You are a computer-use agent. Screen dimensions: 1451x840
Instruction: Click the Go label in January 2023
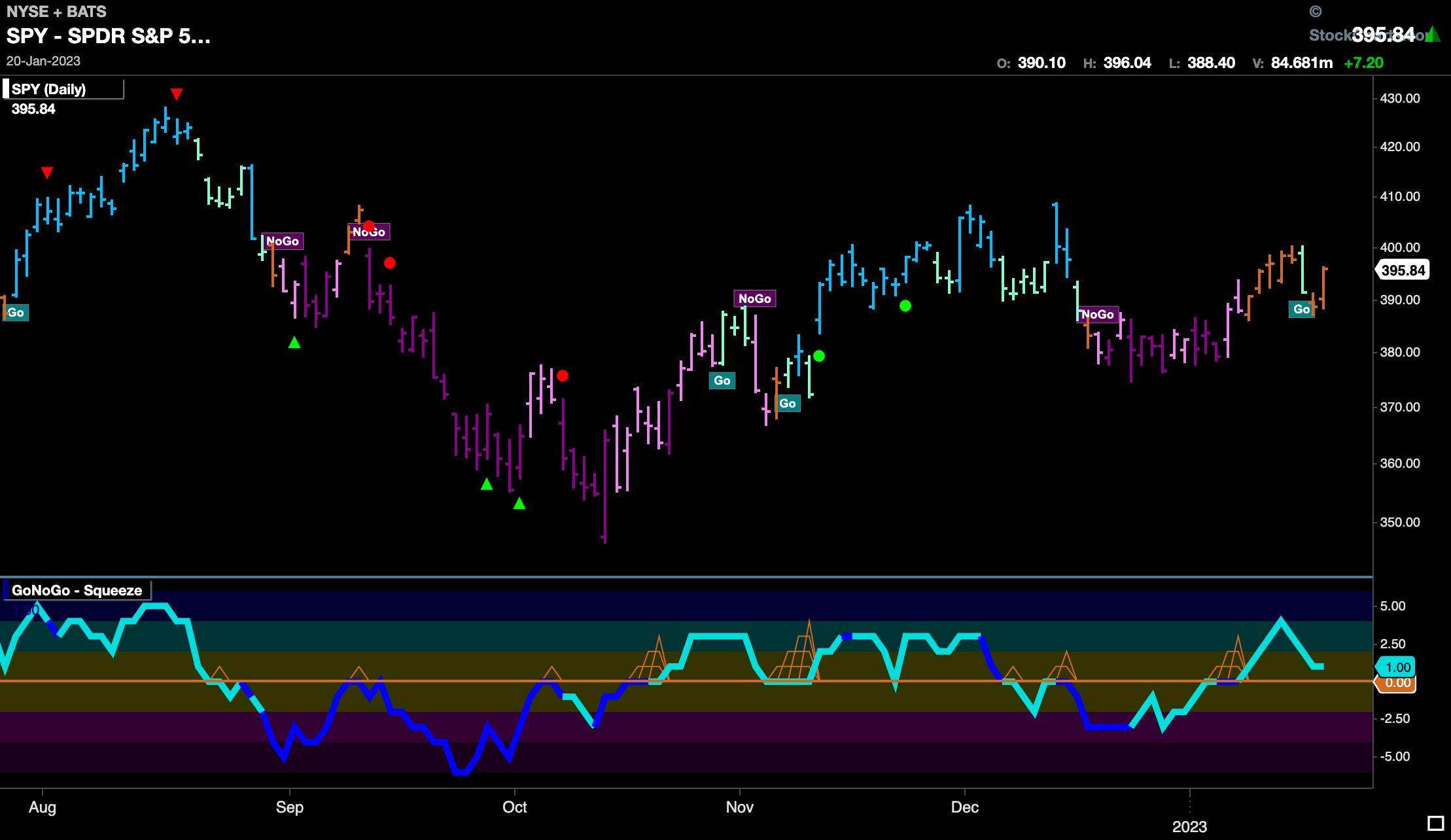[1301, 309]
